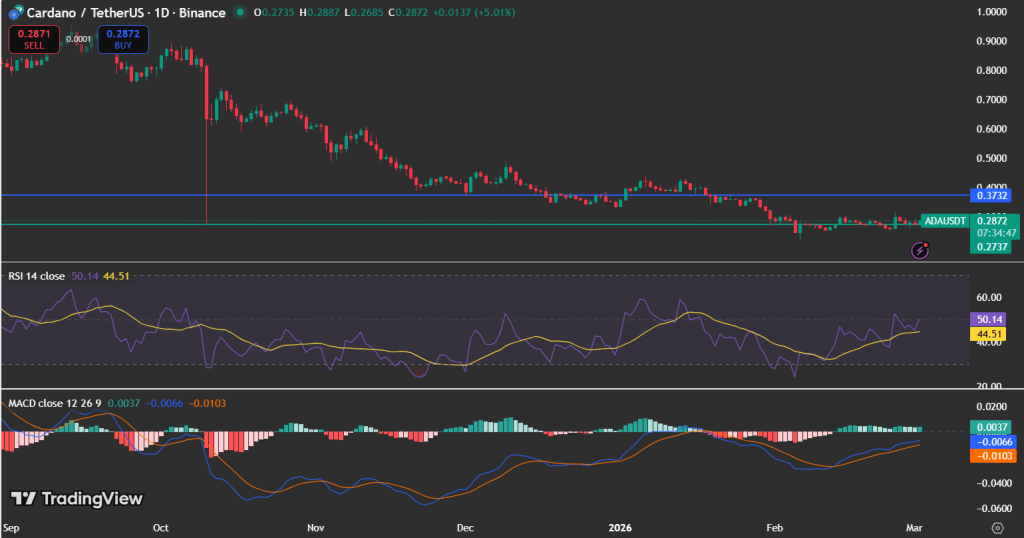
Task: Open chart settings gear icon
Action: pos(997,528)
